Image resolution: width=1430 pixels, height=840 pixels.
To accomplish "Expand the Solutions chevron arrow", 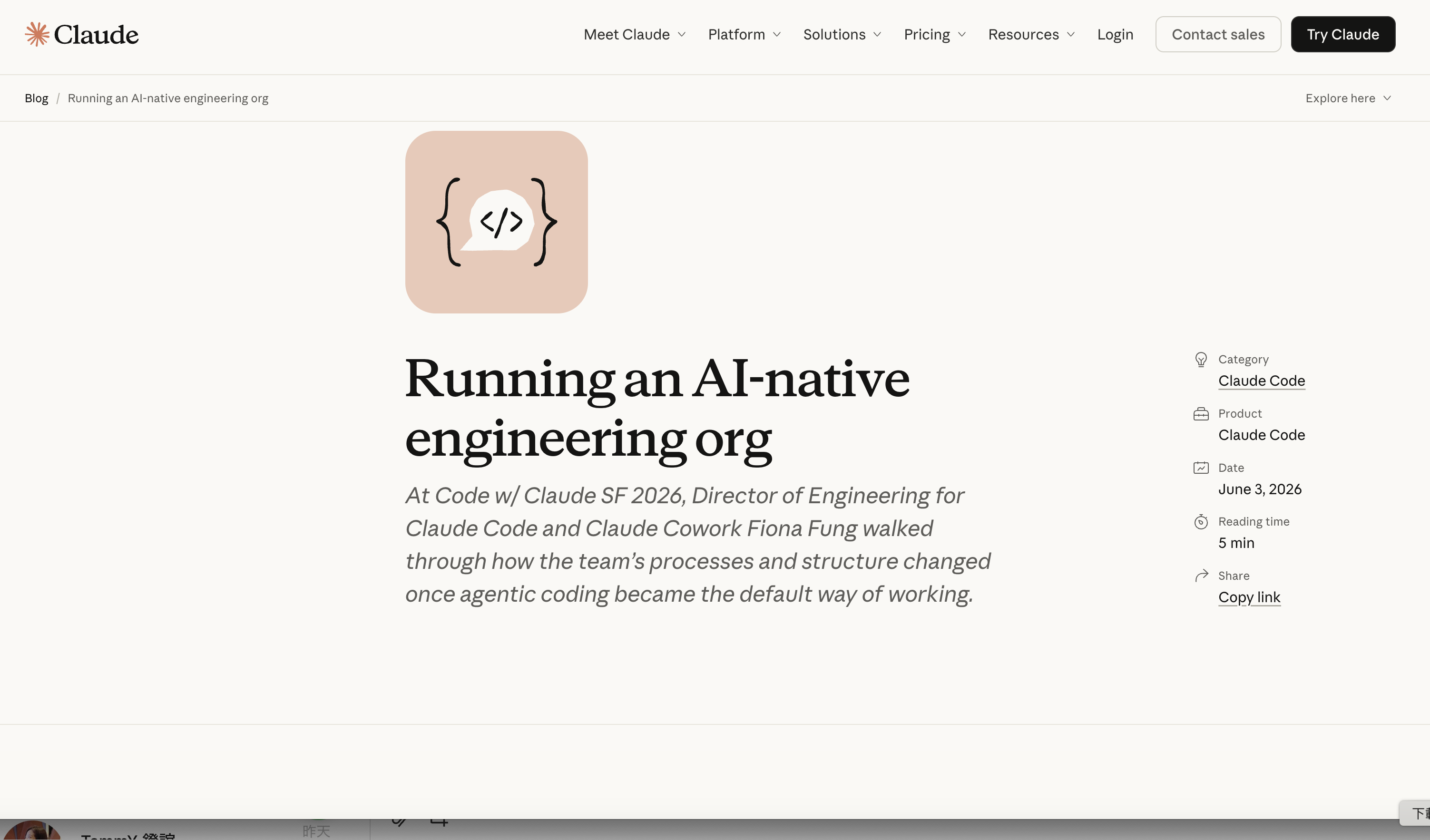I will (877, 35).
